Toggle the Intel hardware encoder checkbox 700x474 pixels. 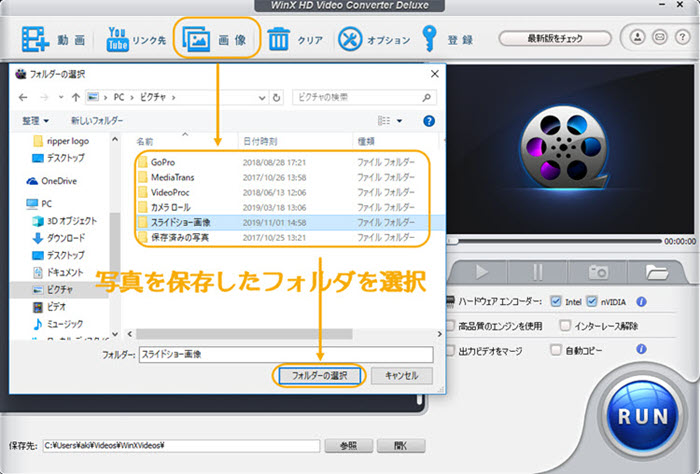coord(556,302)
